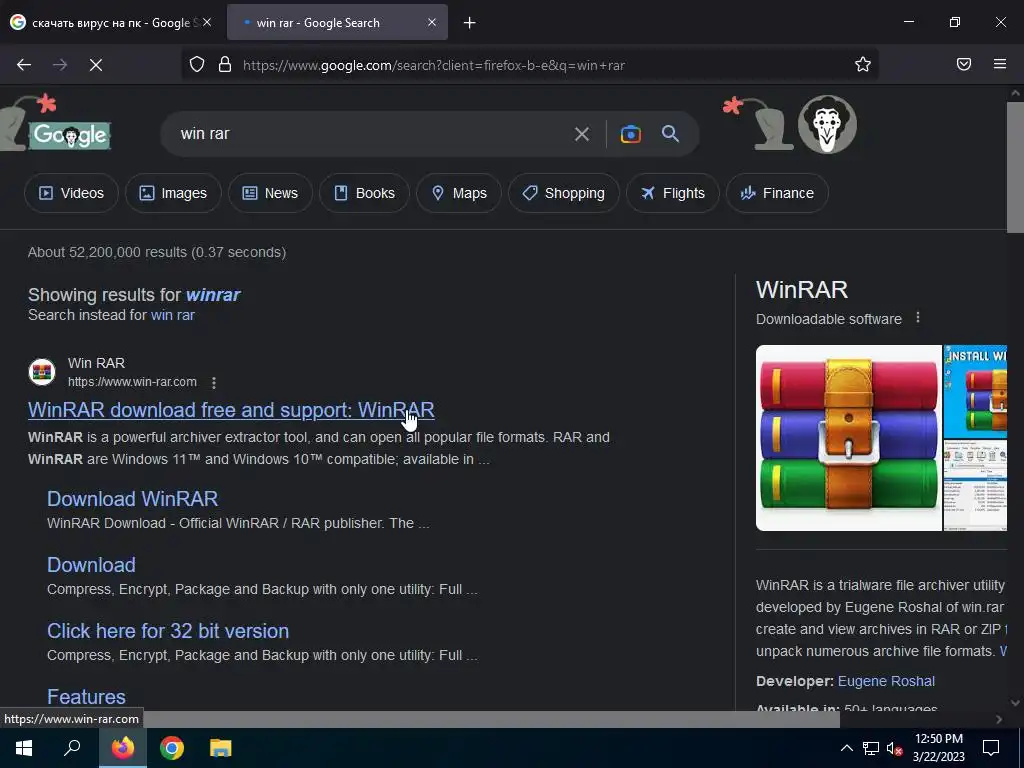Open the 'Download' sitelink

point(91,565)
